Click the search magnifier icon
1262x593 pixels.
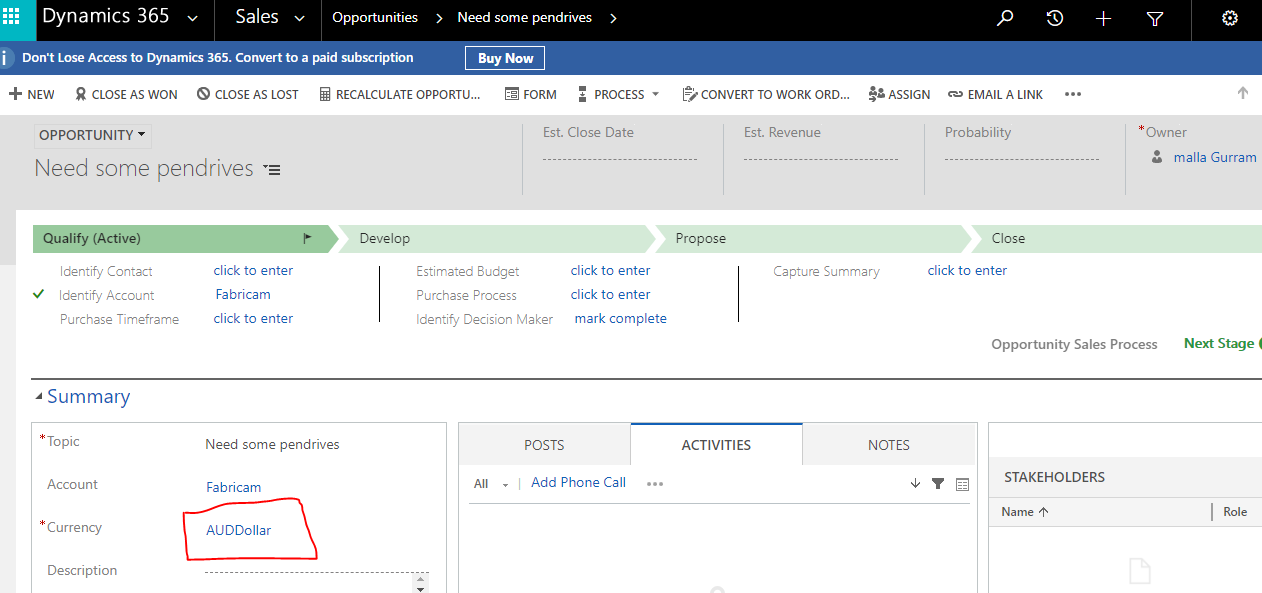1005,18
